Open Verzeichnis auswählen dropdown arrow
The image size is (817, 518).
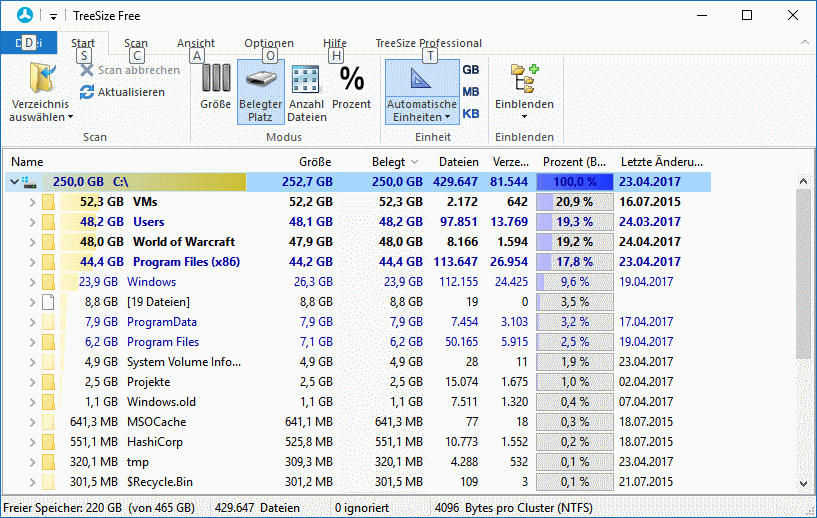click(70, 117)
